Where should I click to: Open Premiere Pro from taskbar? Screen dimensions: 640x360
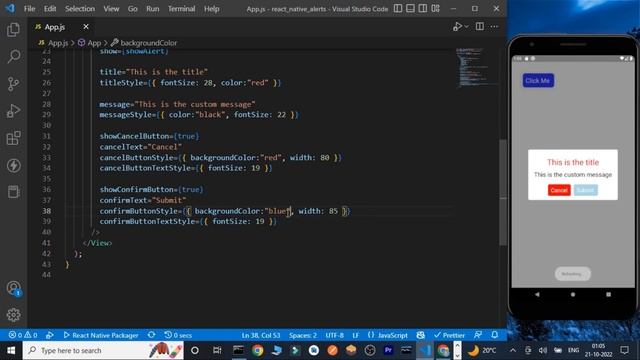388,350
